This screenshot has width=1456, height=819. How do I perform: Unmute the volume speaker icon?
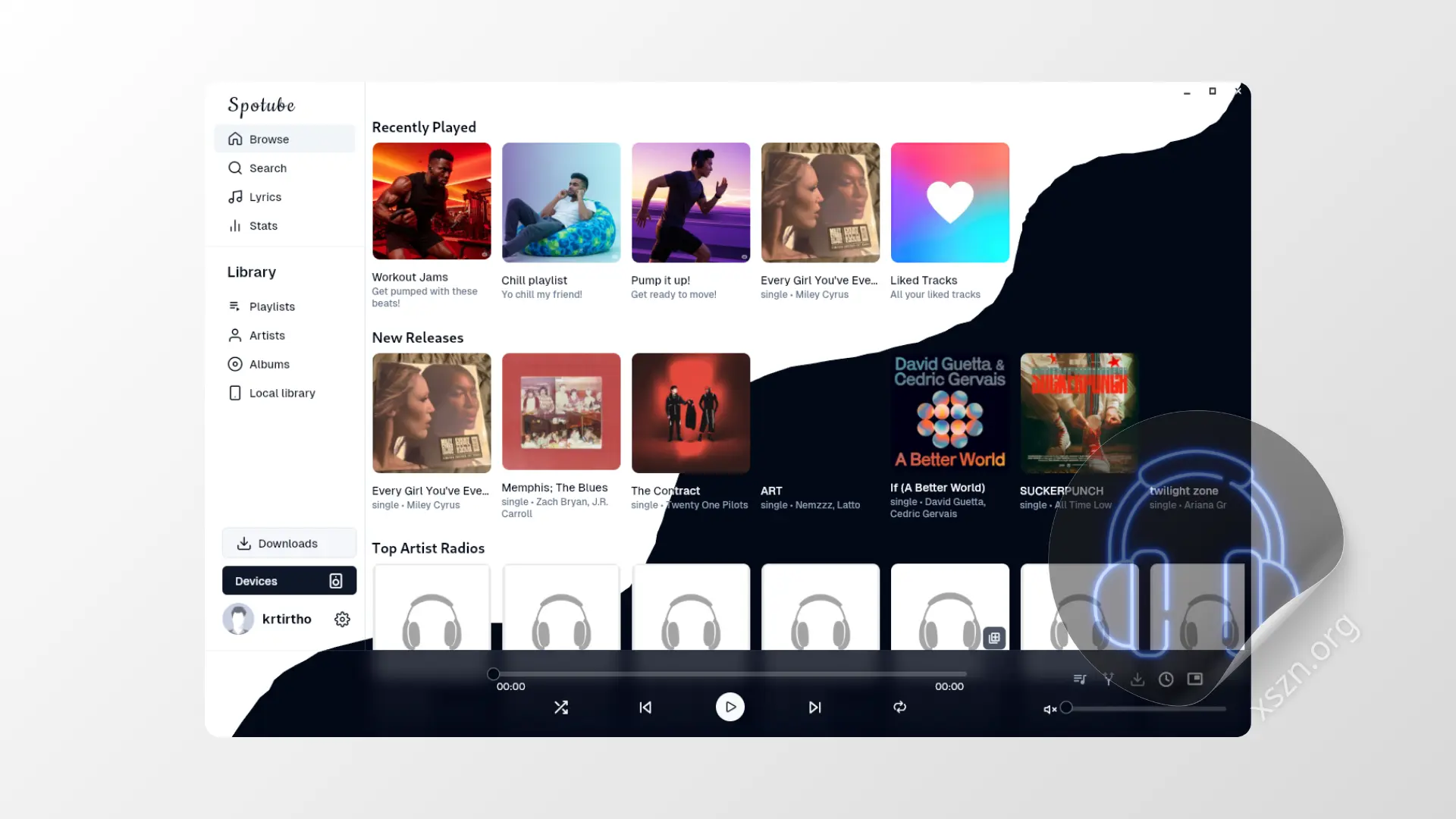point(1050,710)
